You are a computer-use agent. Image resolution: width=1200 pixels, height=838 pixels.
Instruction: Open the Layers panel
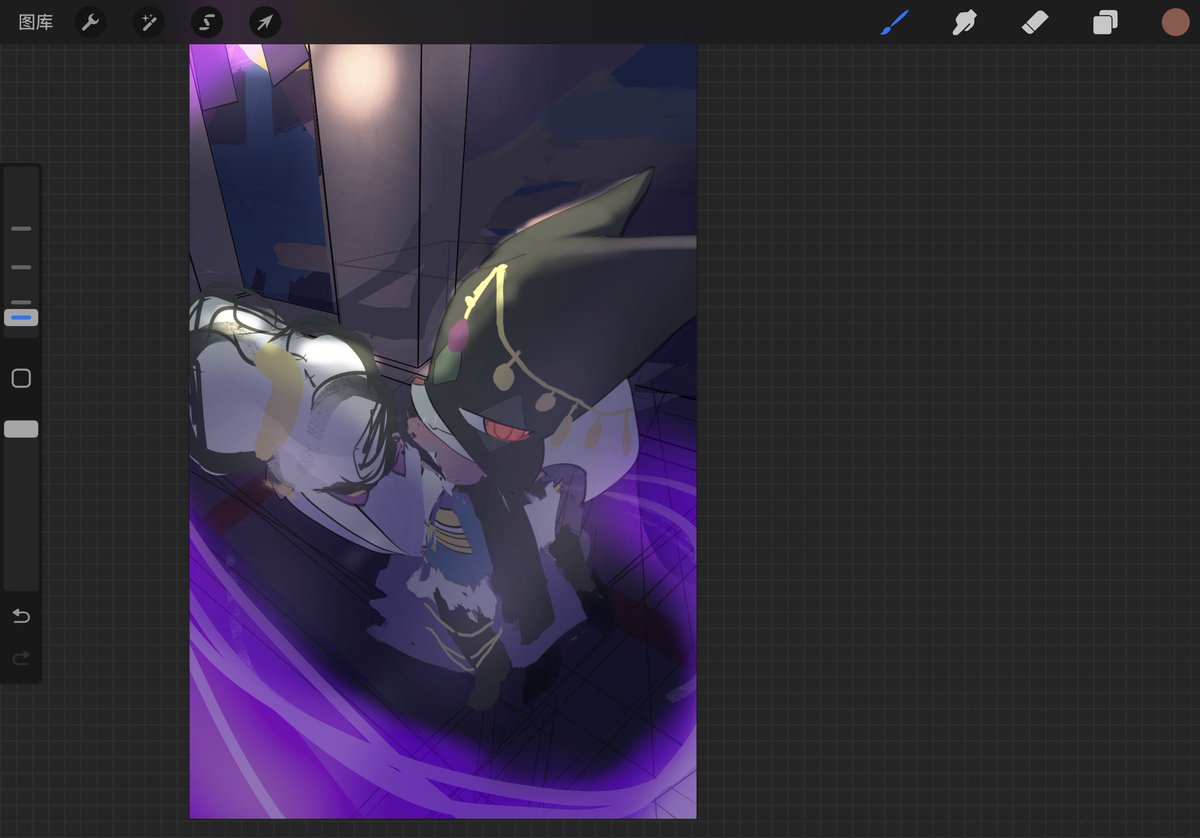coord(1105,22)
